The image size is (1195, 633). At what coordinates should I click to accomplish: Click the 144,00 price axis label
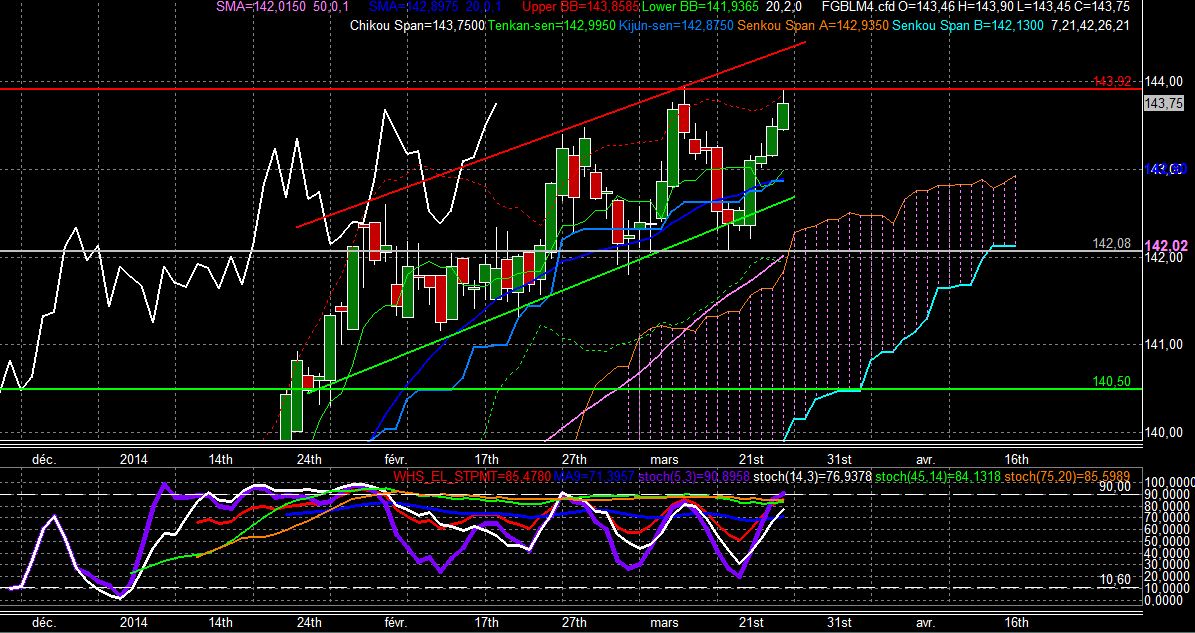point(1163,82)
